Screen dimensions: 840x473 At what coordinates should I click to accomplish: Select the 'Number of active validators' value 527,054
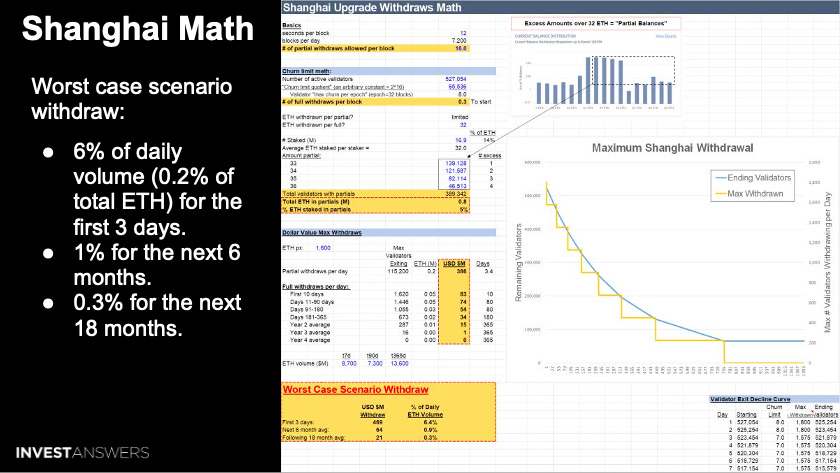[x=456, y=79]
